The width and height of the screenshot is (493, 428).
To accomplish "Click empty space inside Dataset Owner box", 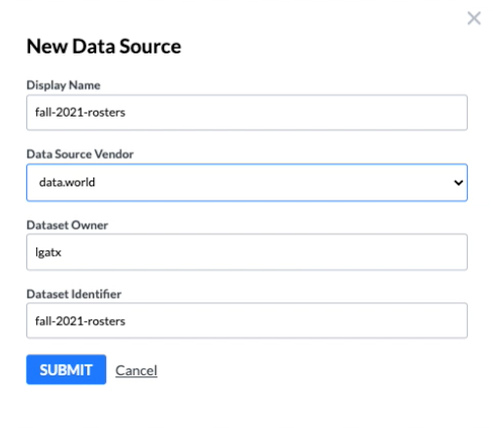I will (267, 252).
